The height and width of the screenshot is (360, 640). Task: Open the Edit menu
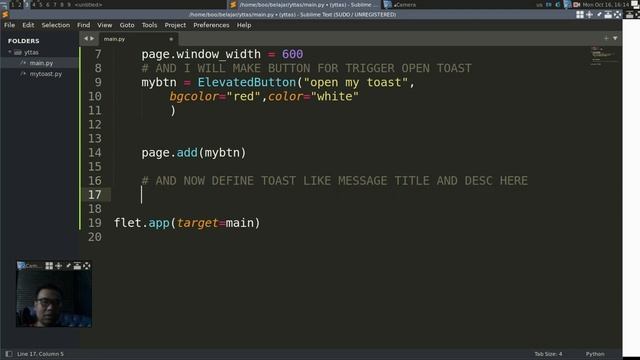click(28, 25)
